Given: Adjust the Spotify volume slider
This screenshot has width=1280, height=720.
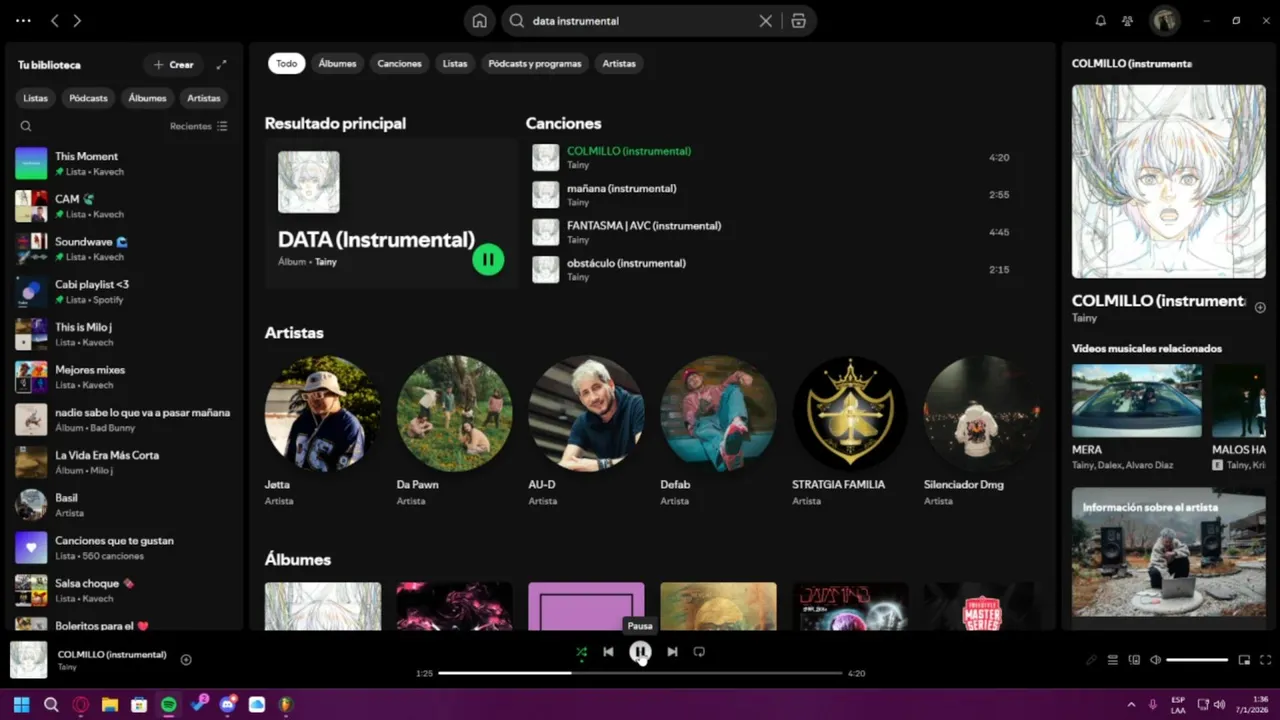Looking at the screenshot, I should (1197, 660).
